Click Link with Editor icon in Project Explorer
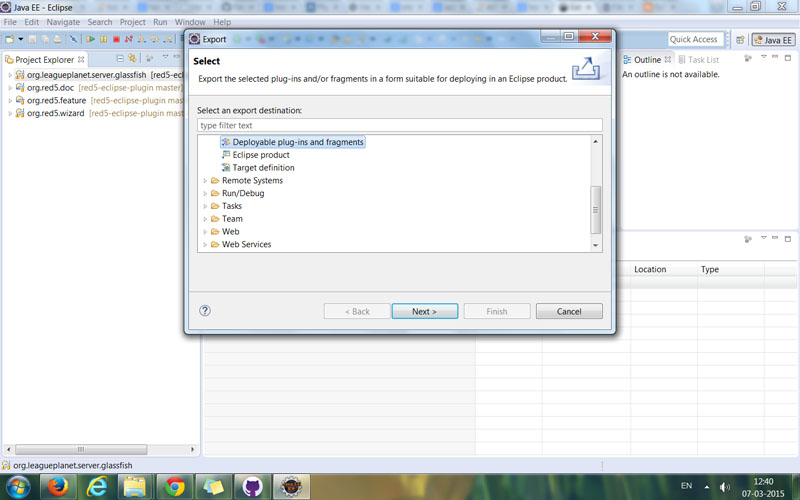This screenshot has height=500, width=800. click(x=133, y=60)
